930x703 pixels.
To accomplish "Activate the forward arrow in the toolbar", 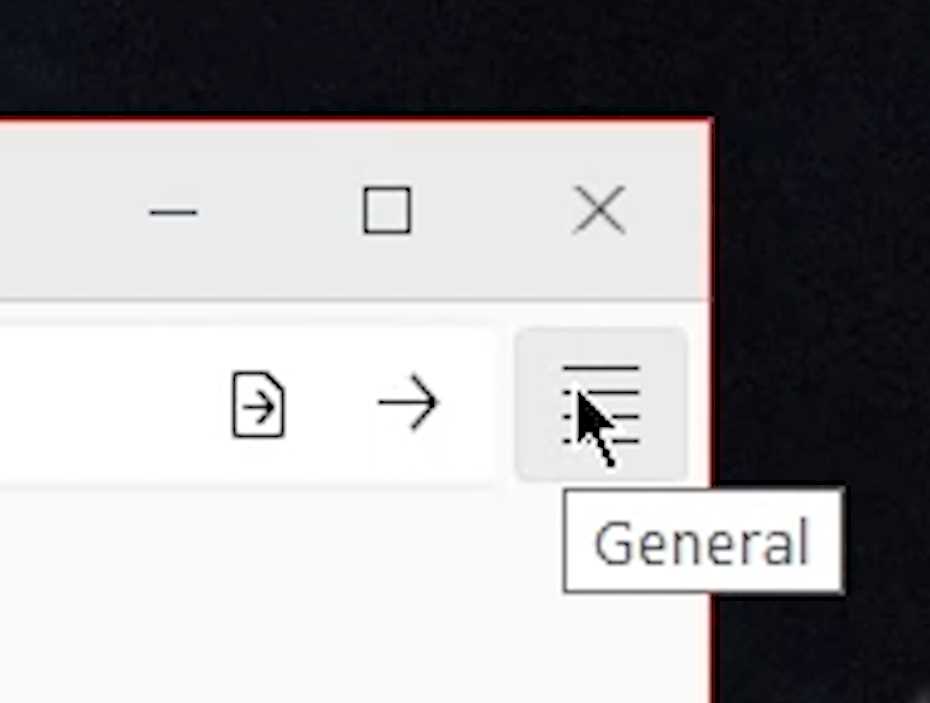I will 409,403.
